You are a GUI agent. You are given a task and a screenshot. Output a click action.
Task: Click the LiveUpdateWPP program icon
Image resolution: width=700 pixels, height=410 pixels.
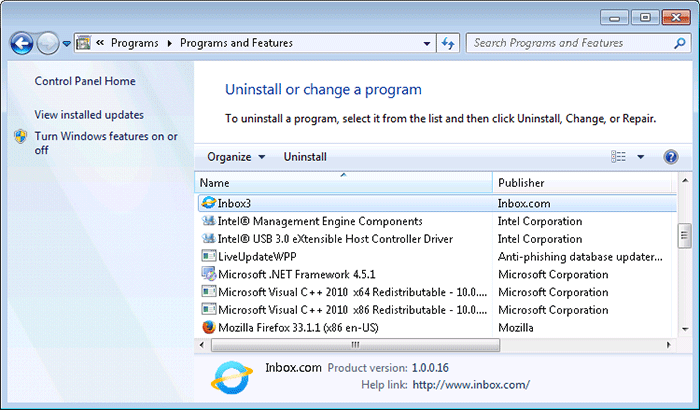pos(208,256)
